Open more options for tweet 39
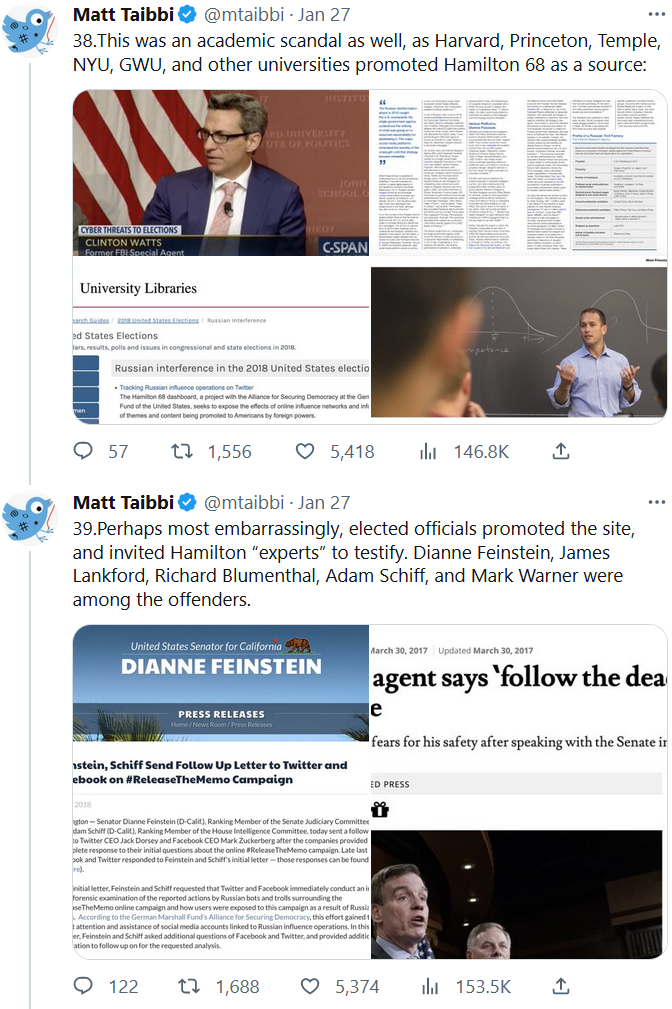The image size is (672, 1009). [x=657, y=502]
